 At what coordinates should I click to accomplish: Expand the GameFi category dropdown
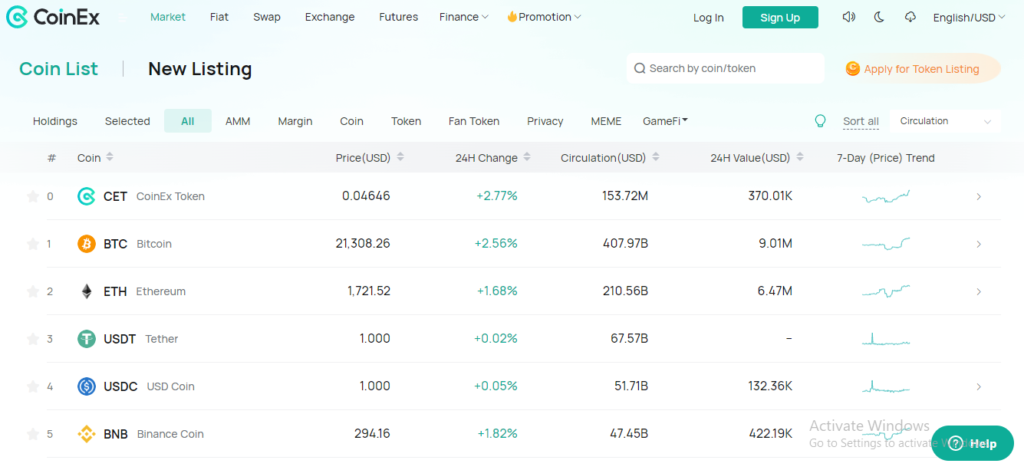pyautogui.click(x=665, y=121)
